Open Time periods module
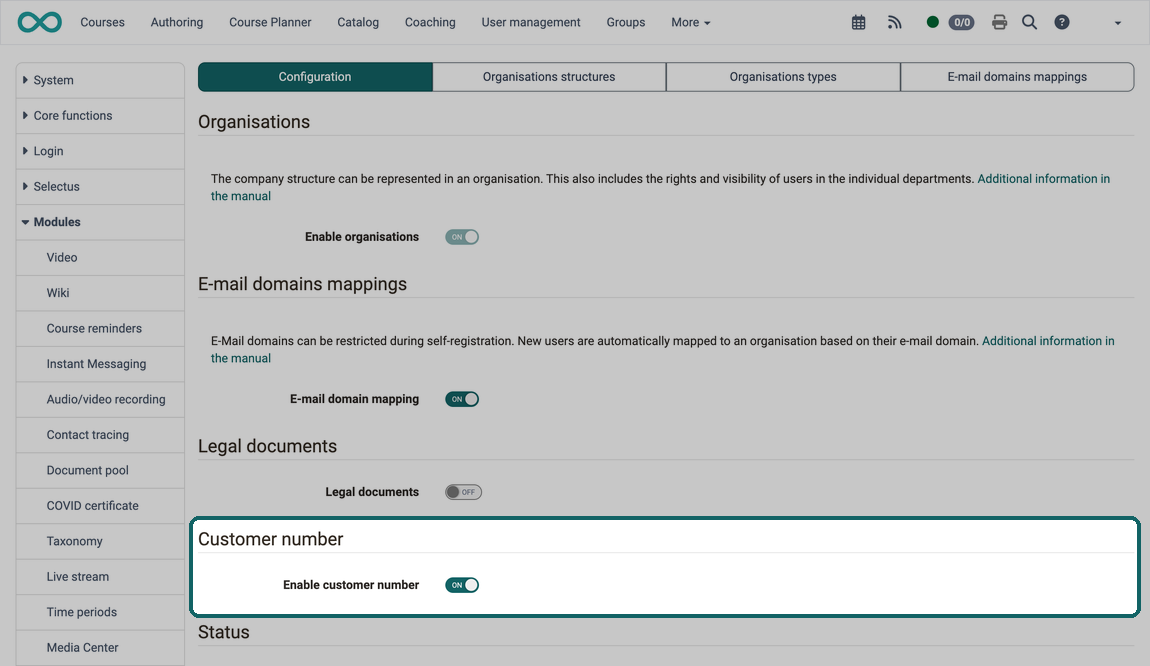 [x=100, y=612]
